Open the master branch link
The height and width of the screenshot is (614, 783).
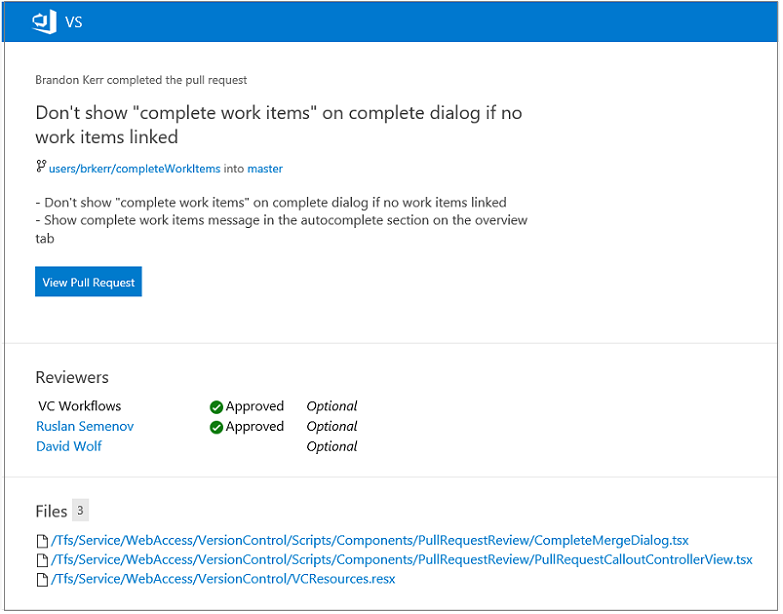click(265, 169)
